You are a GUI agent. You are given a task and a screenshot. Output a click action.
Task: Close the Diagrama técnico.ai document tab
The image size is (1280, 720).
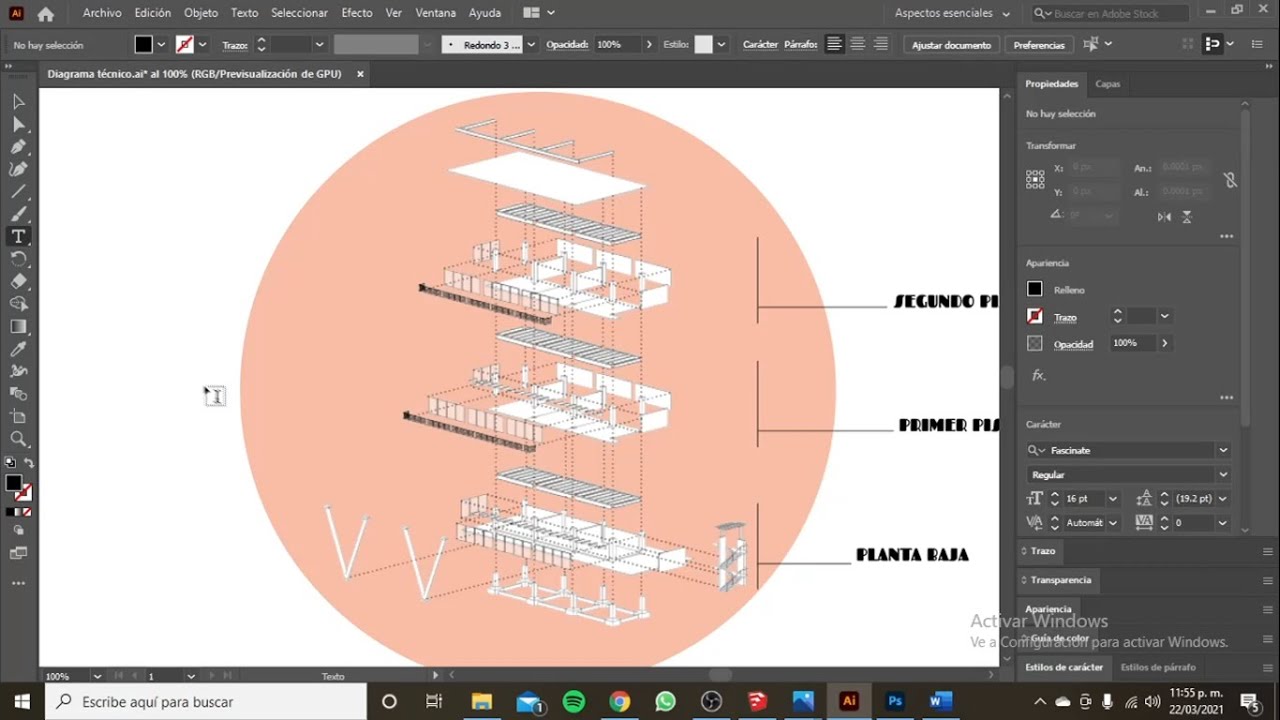pos(360,74)
